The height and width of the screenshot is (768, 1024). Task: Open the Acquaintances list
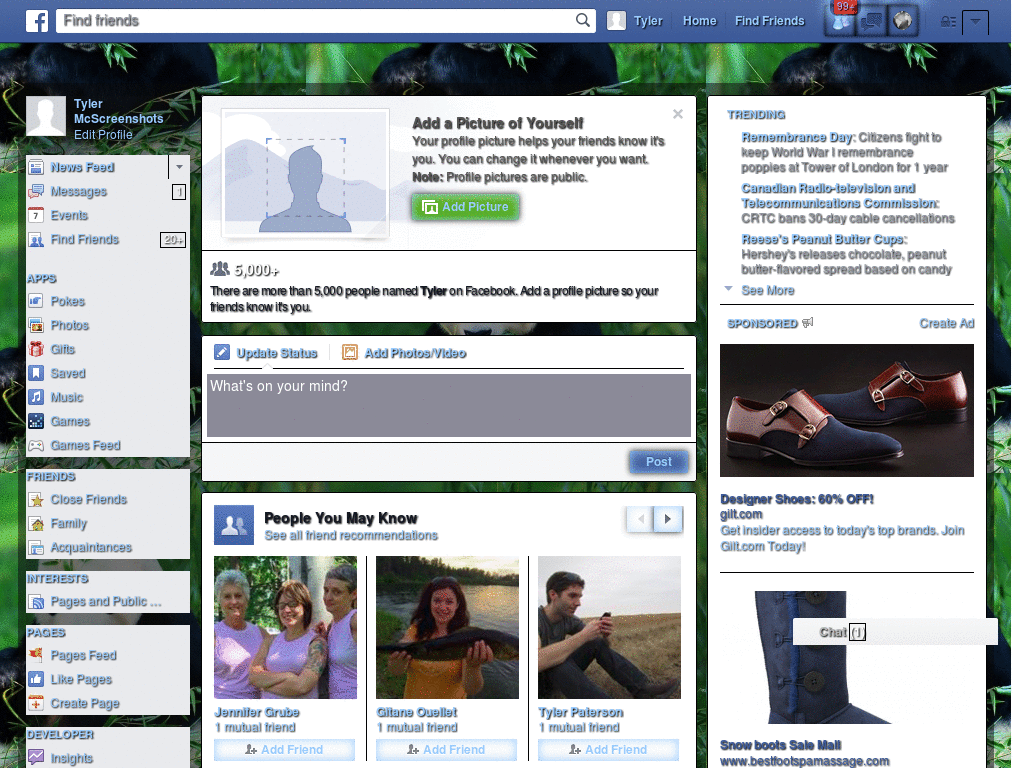(91, 547)
